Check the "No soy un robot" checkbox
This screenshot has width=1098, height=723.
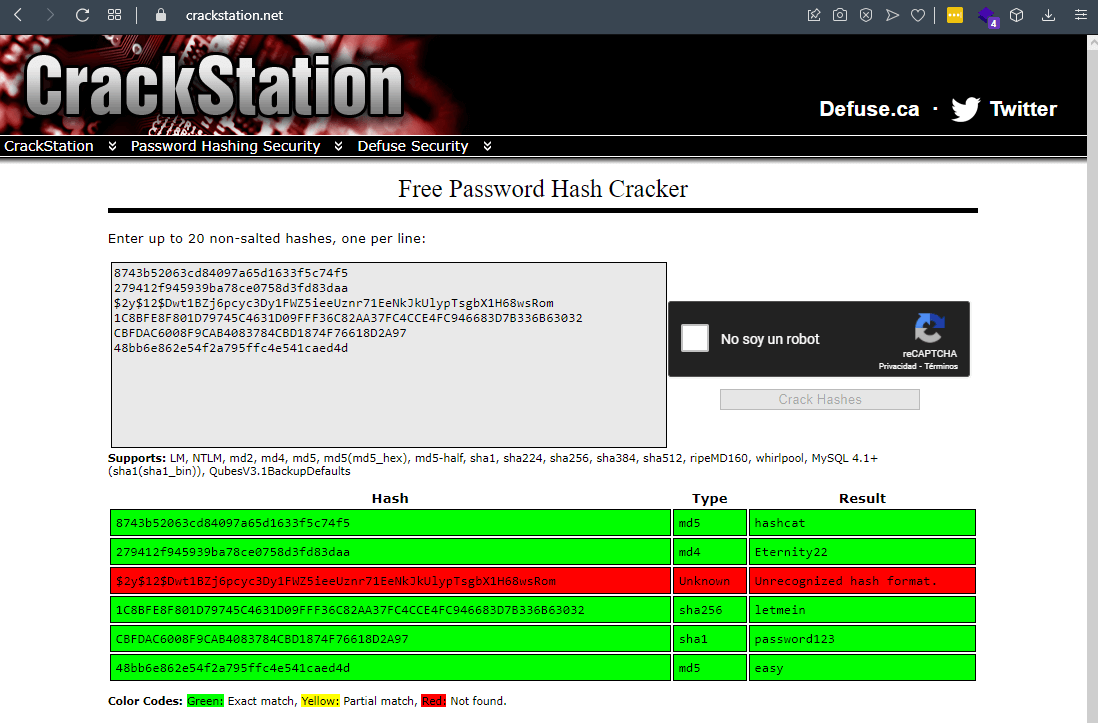[x=695, y=338]
